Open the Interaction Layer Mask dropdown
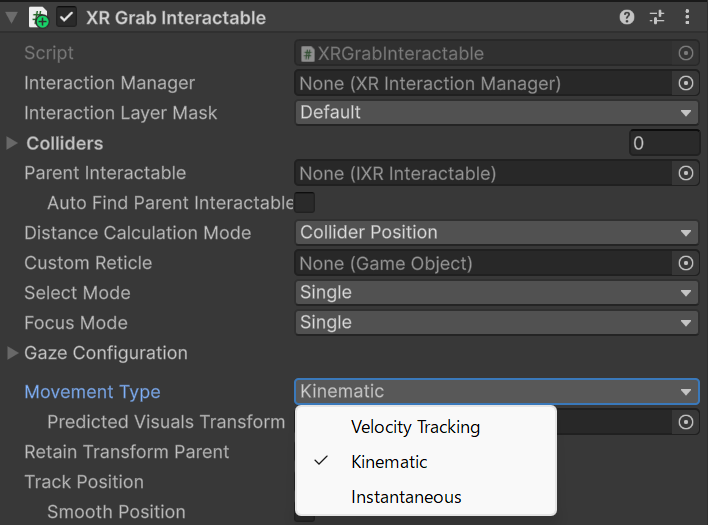Screen dimensions: 708x525 pyautogui.click(x=496, y=113)
